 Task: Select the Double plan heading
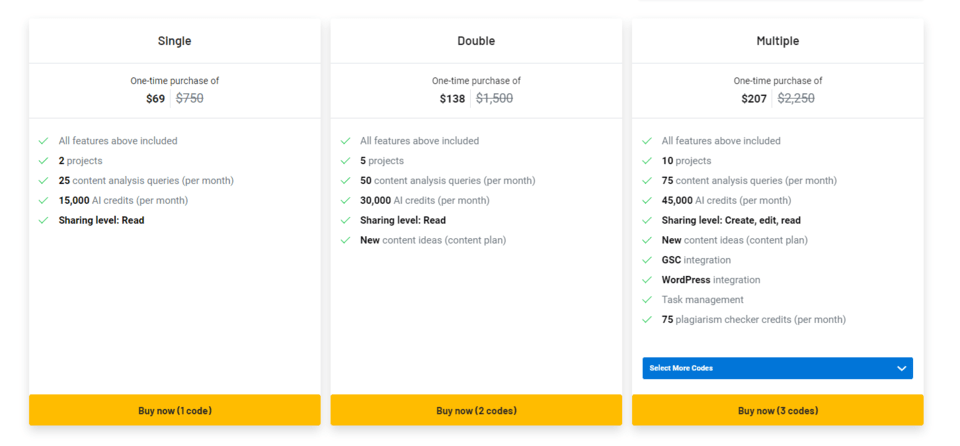tap(476, 41)
